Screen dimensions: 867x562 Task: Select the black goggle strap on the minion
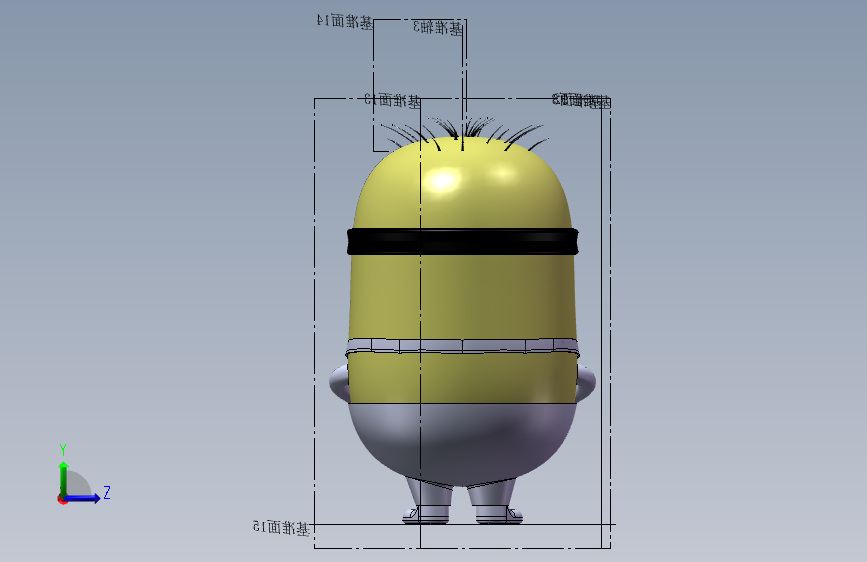[x=463, y=242]
